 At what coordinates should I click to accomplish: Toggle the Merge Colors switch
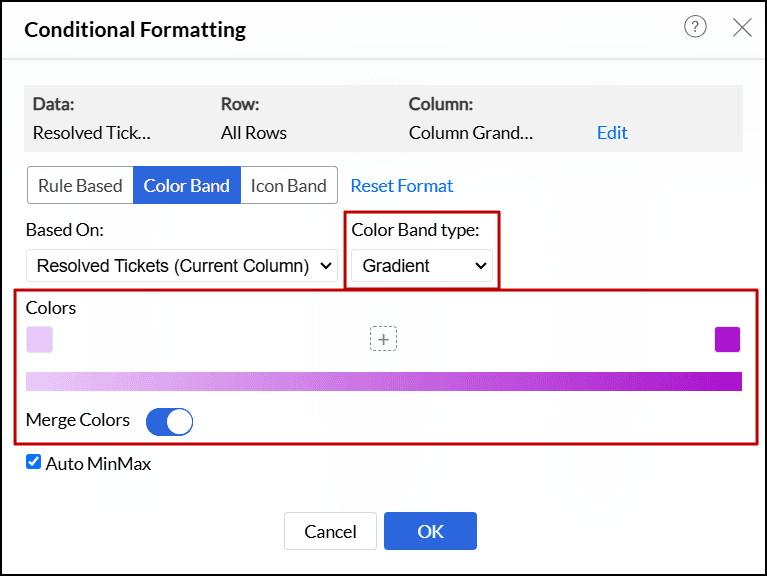click(169, 422)
